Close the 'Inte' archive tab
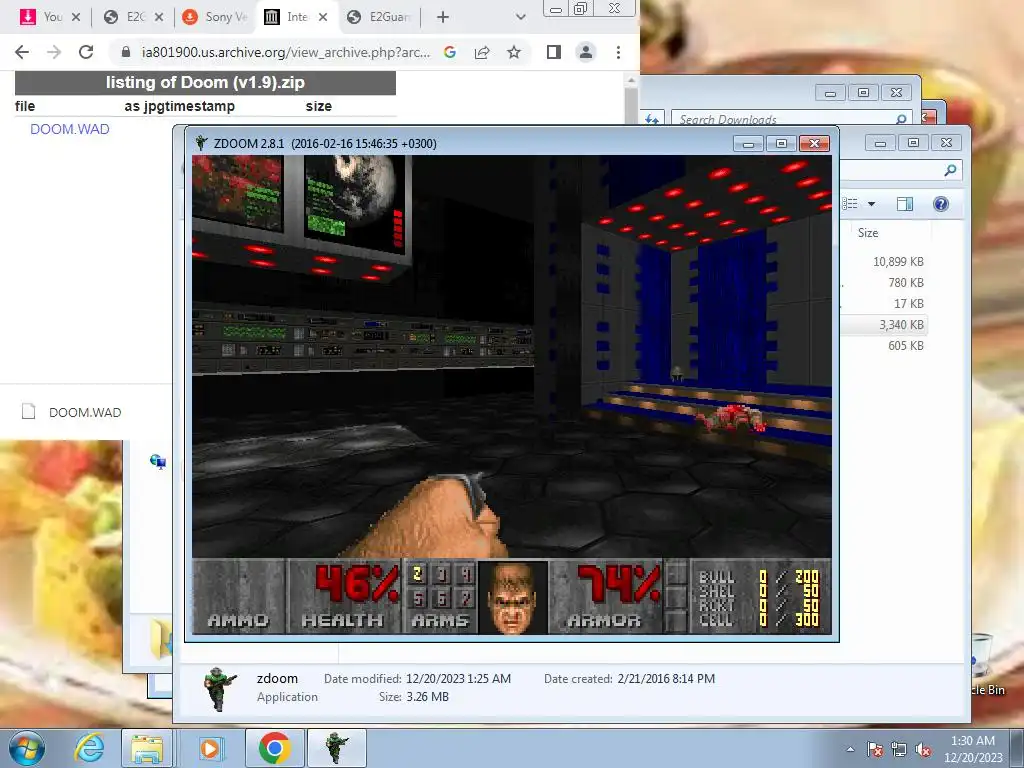This screenshot has width=1024, height=768. [323, 17]
